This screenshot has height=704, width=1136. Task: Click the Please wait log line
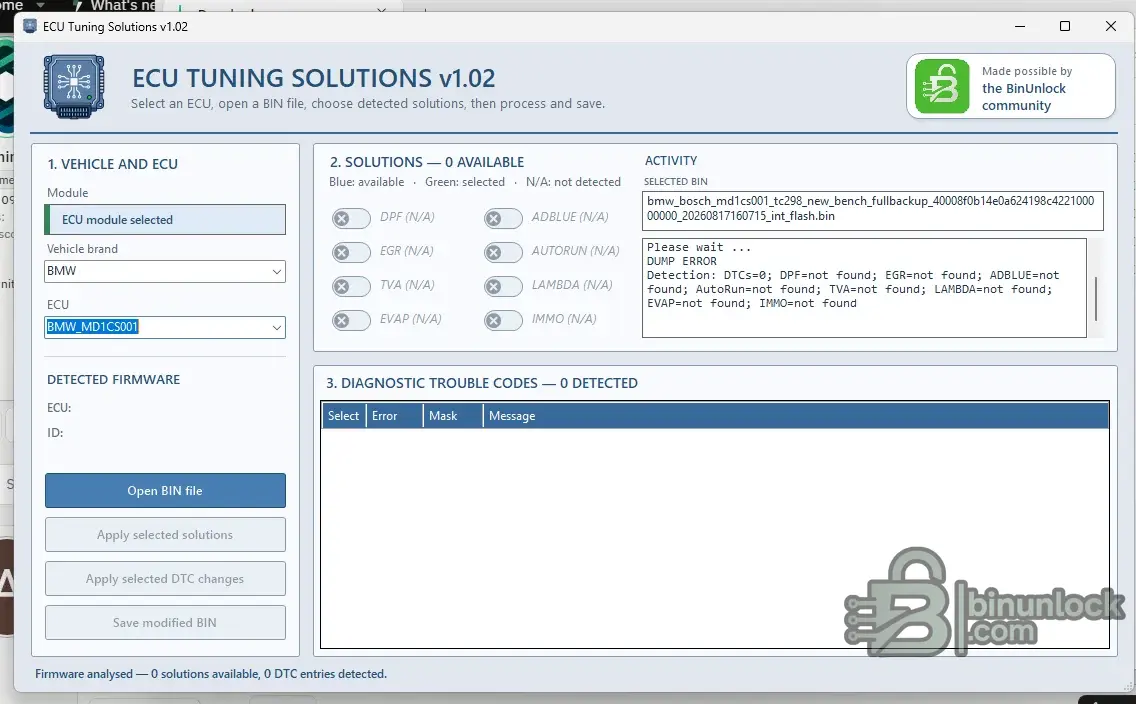pyautogui.click(x=699, y=247)
